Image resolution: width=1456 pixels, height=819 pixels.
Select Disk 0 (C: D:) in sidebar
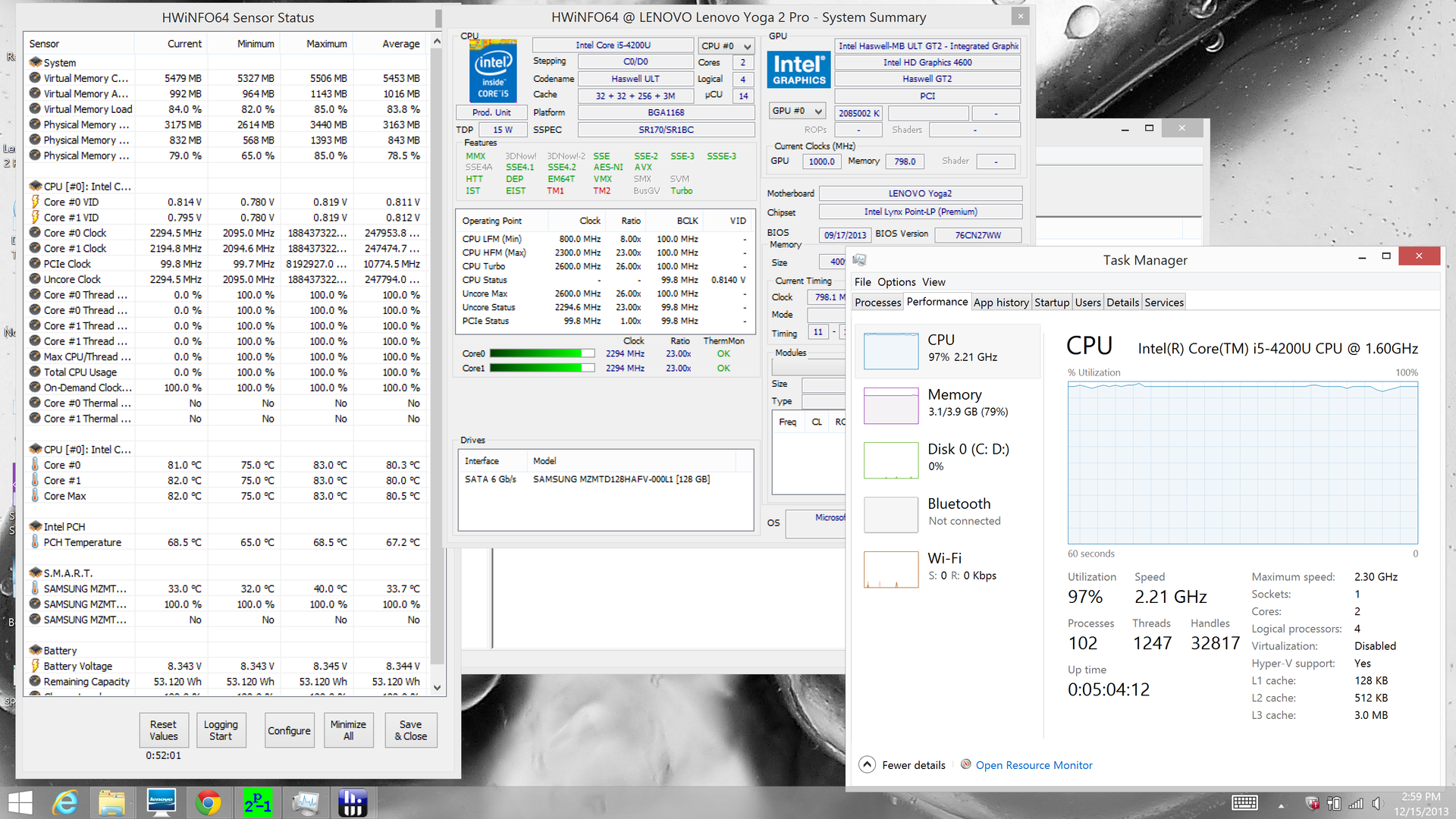pos(947,460)
